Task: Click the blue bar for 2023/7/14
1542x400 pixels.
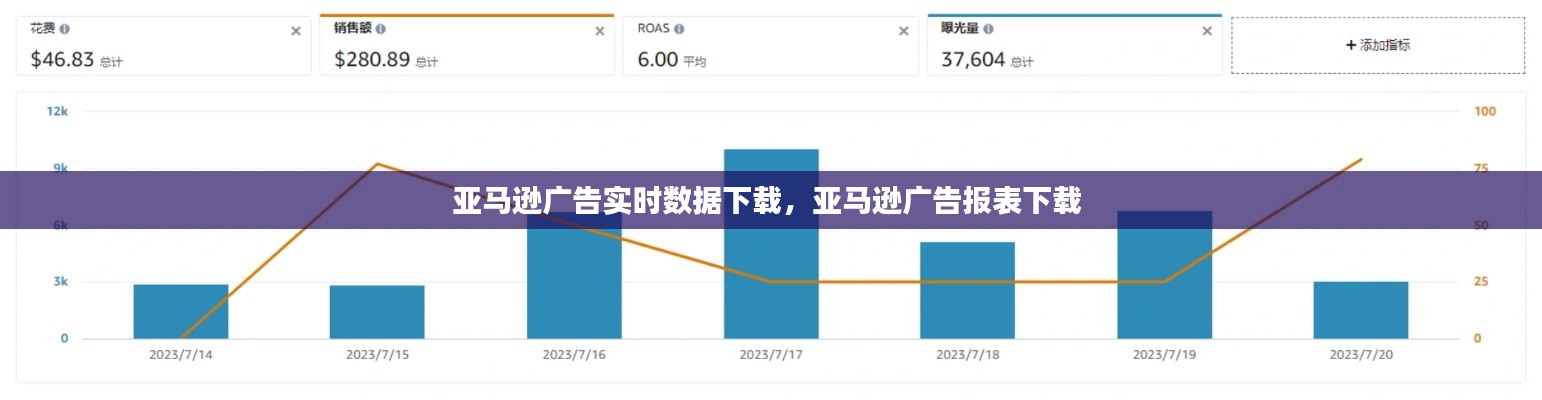Action: click(x=180, y=311)
